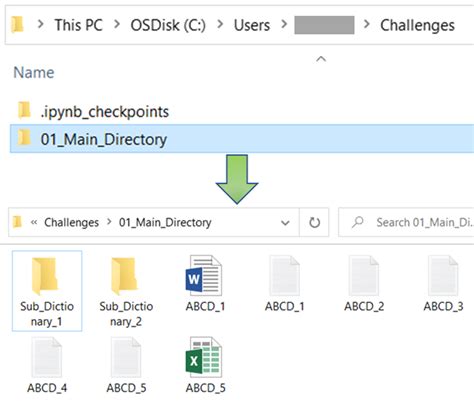Navigate to Users breadcrumb
Screen dimensions: 474x413
pyautogui.click(x=252, y=25)
